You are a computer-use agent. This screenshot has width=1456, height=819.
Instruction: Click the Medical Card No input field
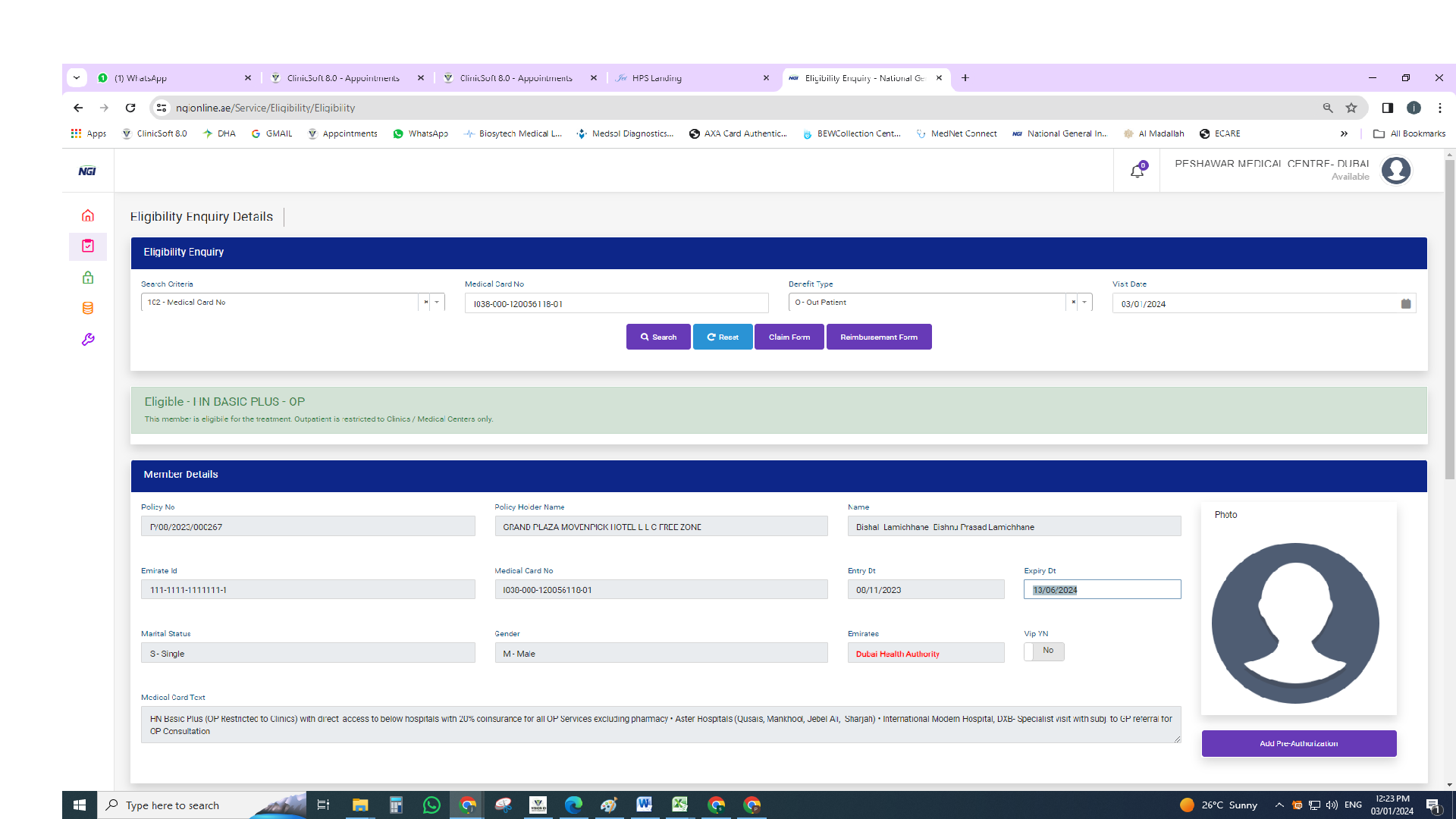tap(616, 303)
